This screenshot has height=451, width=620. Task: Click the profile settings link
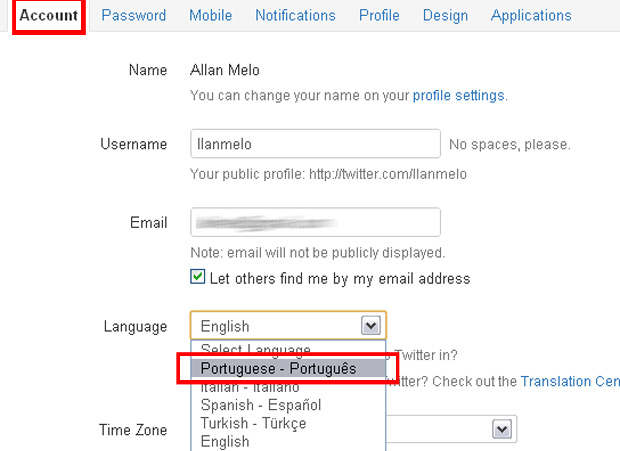(458, 96)
